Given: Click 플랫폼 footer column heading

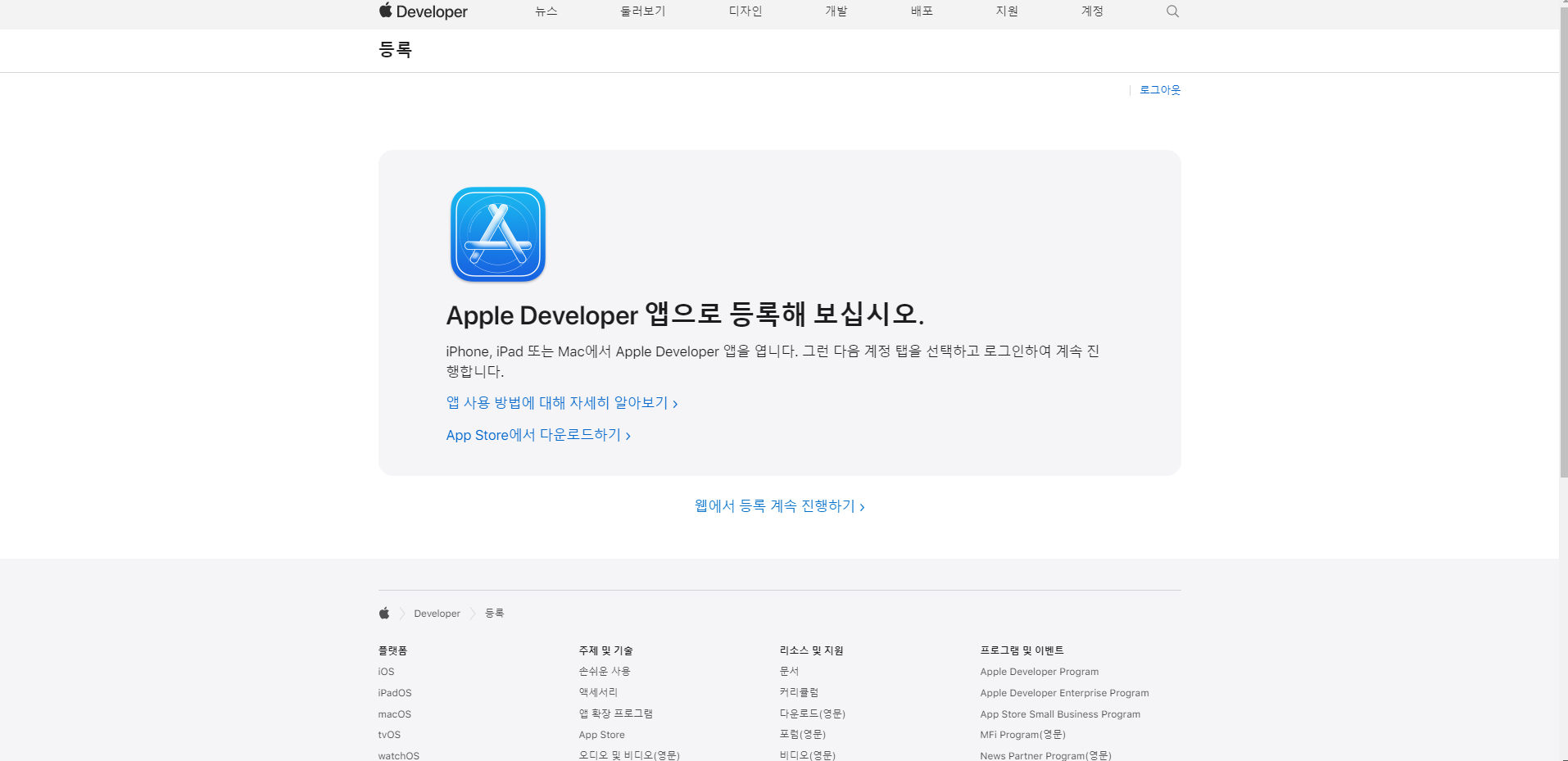Looking at the screenshot, I should pyautogui.click(x=392, y=650).
